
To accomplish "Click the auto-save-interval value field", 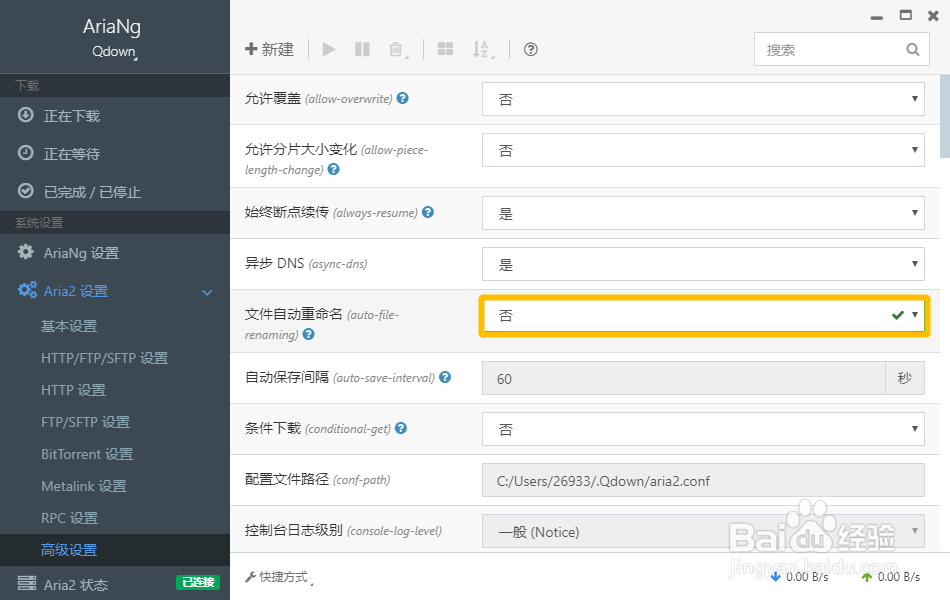I will pyautogui.click(x=683, y=378).
